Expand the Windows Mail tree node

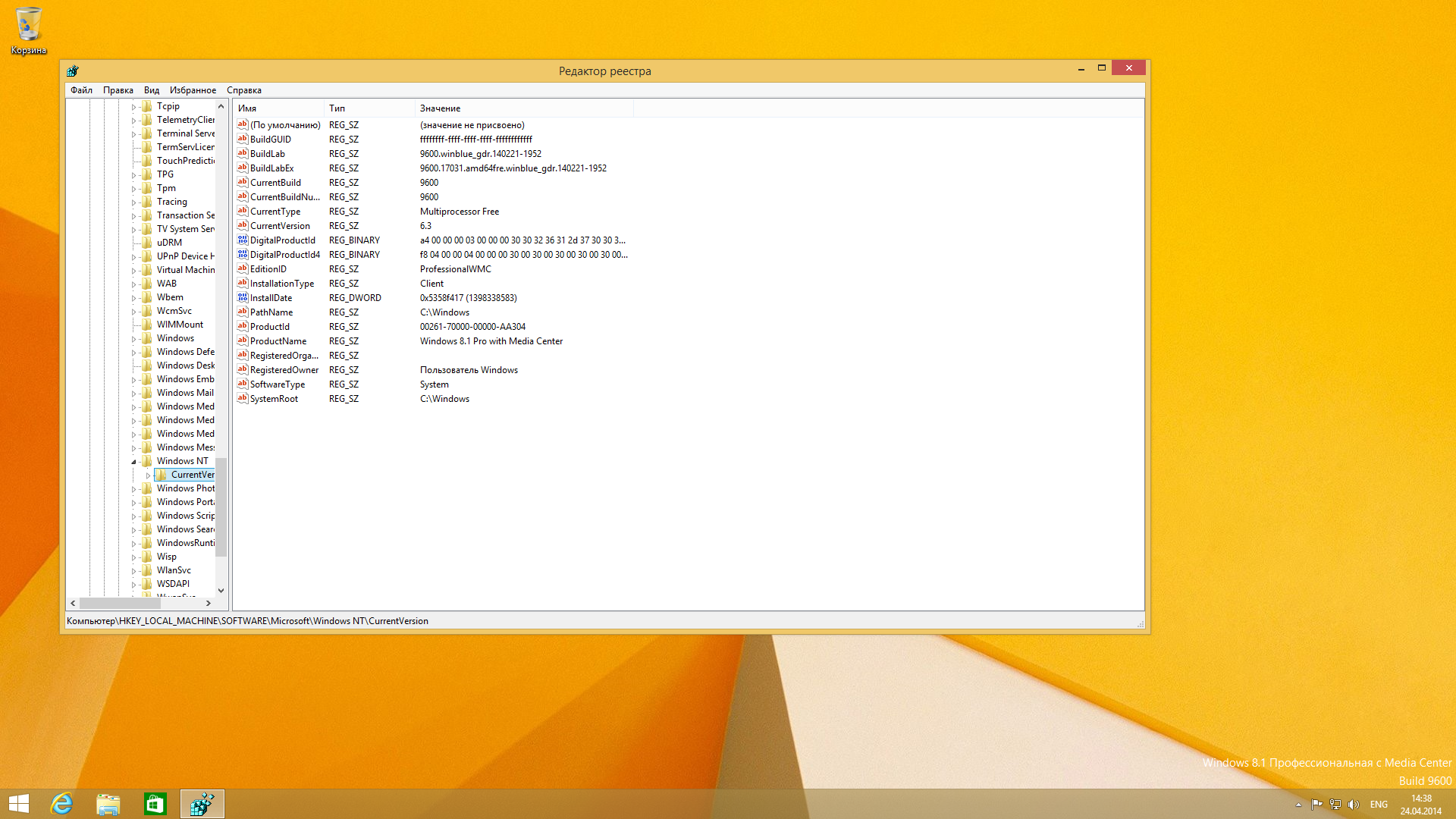tap(133, 393)
